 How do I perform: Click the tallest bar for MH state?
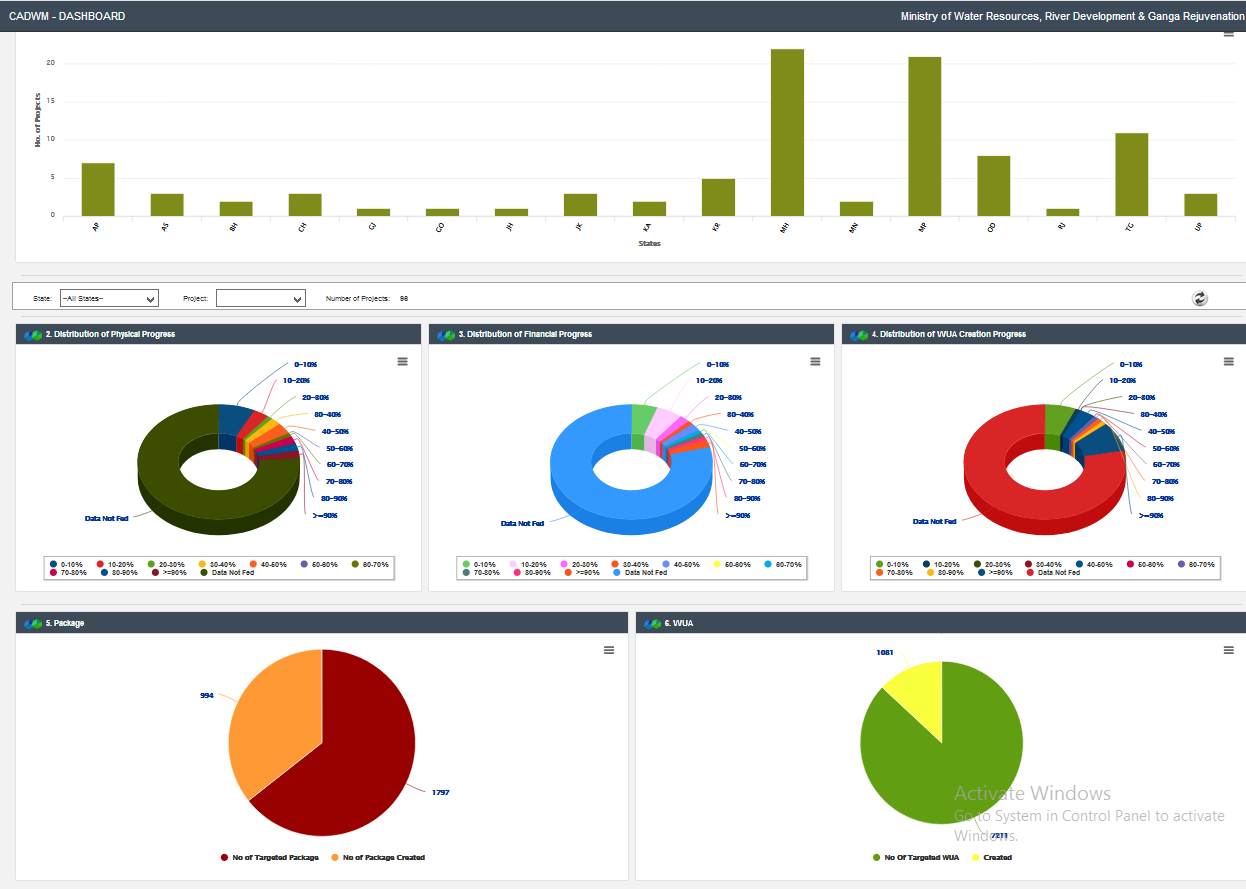[788, 130]
